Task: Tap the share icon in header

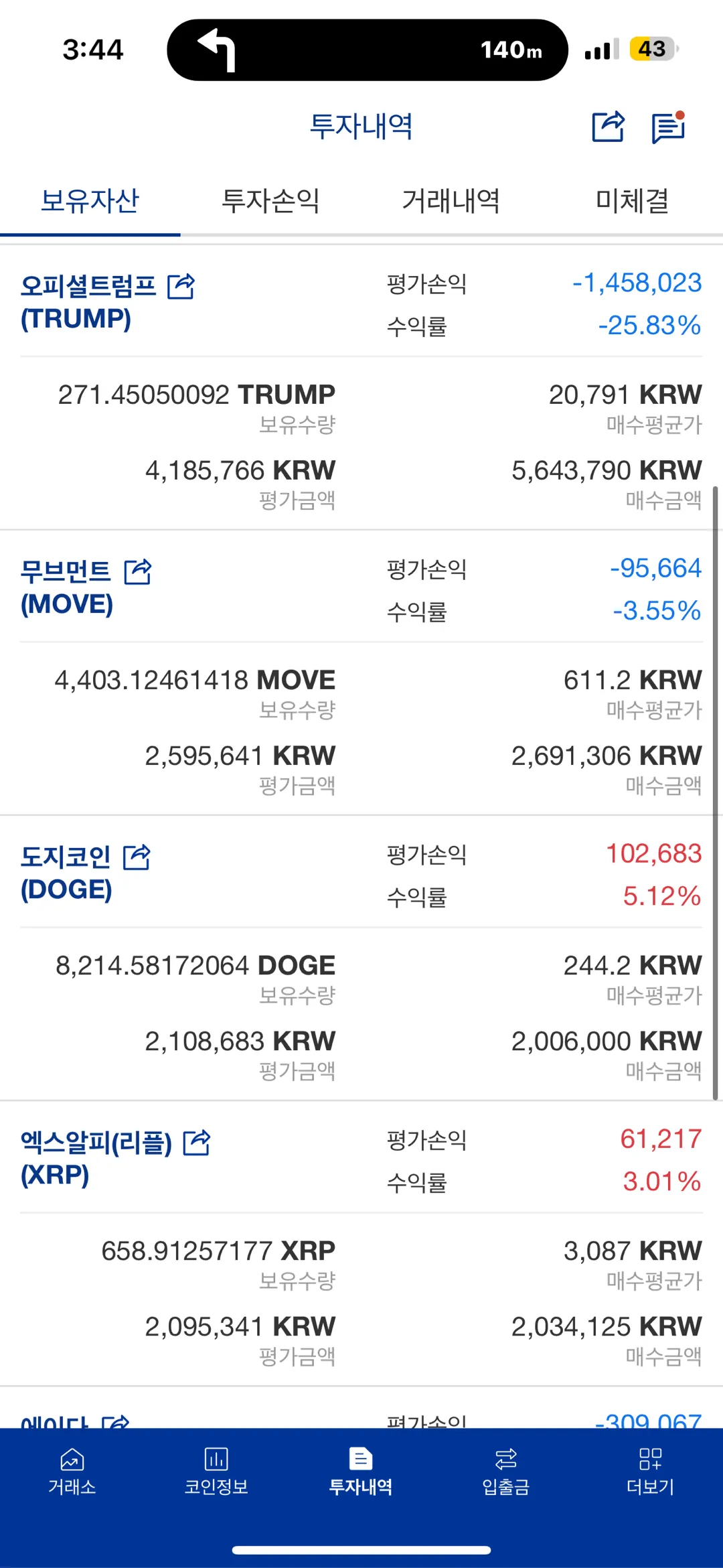Action: [x=608, y=127]
